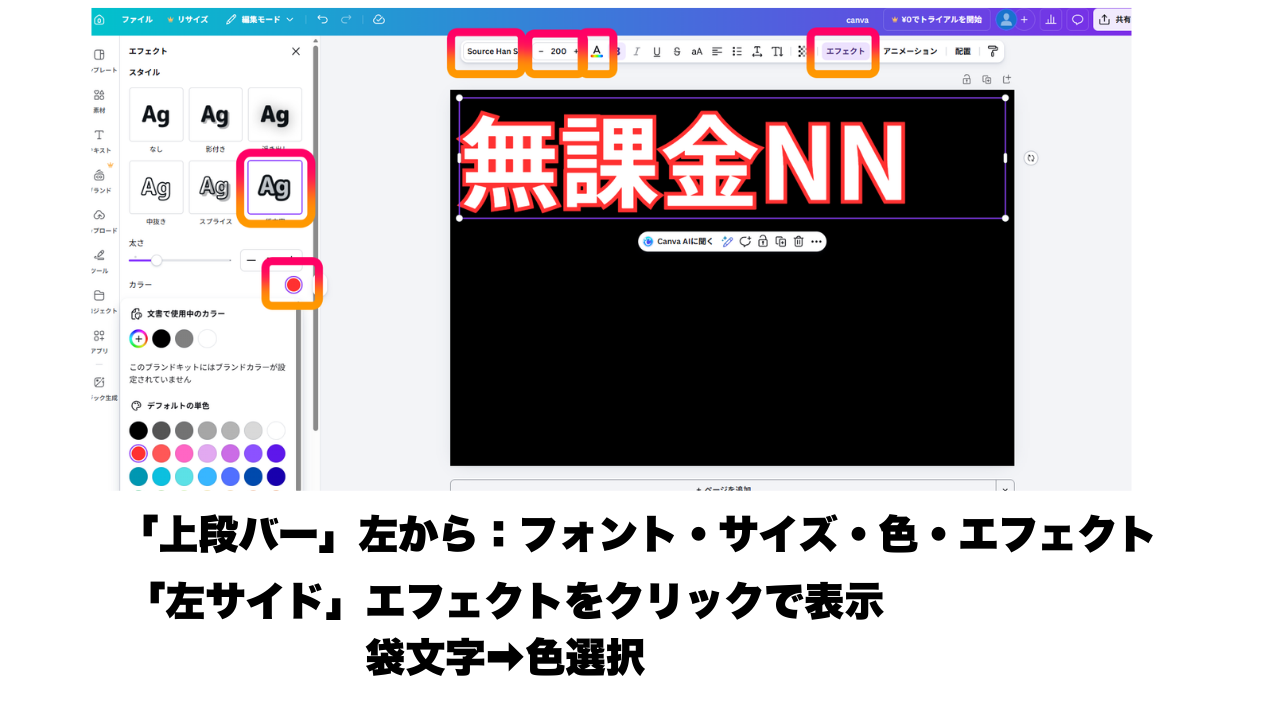Image resolution: width=1280 pixels, height=720 pixels.
Task: Select the outlined 袋文字 text style
Action: click(x=275, y=187)
